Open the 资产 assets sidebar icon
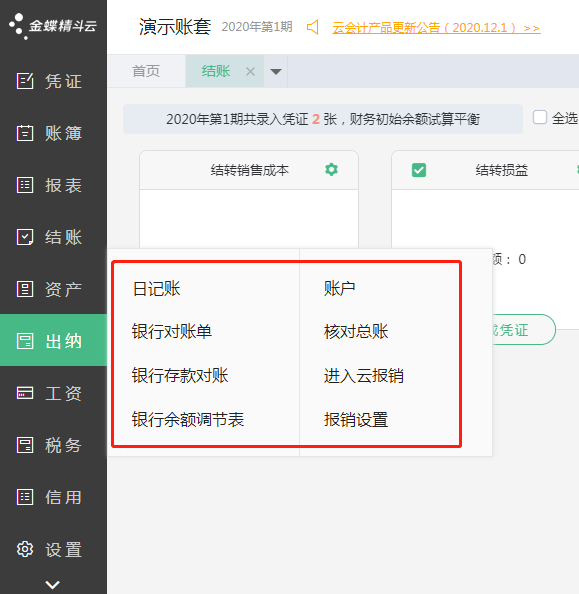This screenshot has height=594, width=579. [25, 289]
